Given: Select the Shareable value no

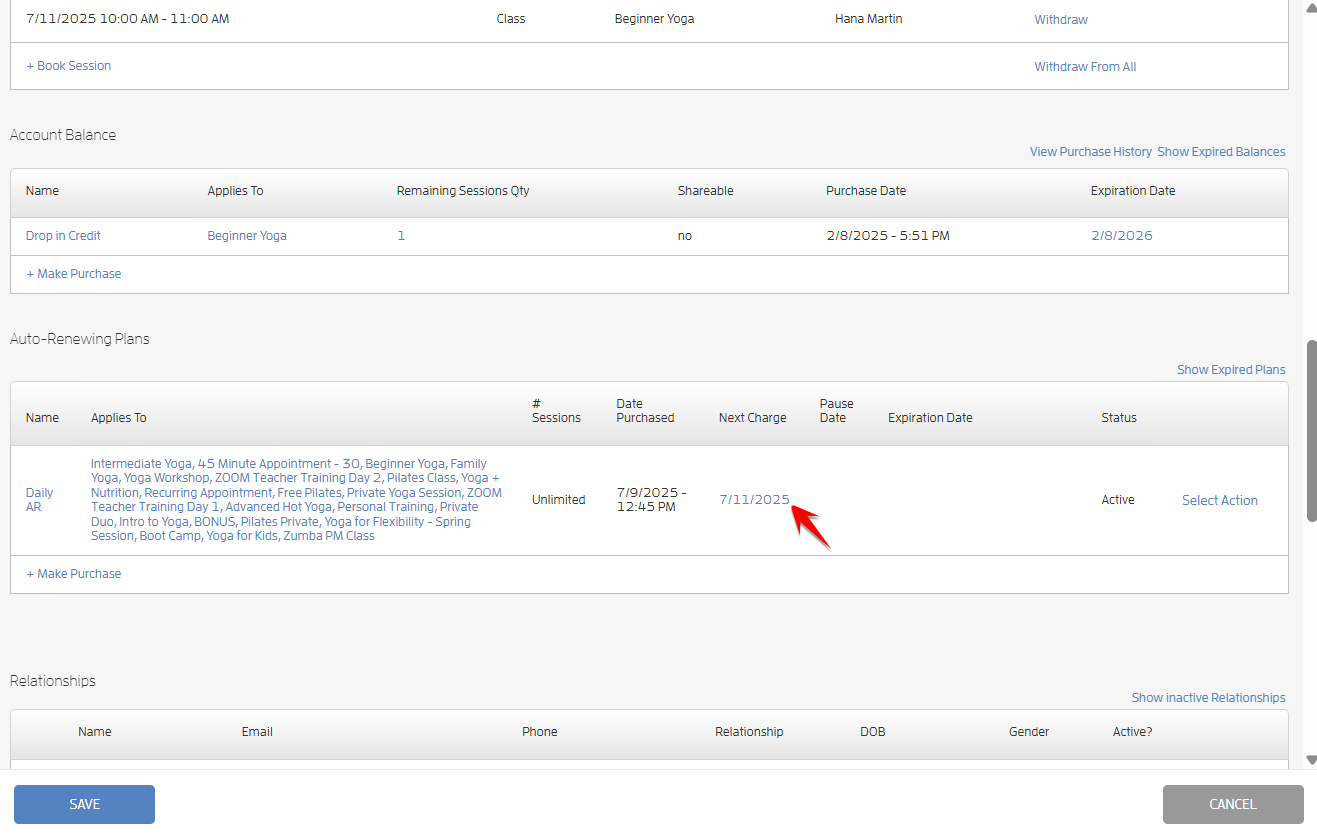Looking at the screenshot, I should [685, 236].
